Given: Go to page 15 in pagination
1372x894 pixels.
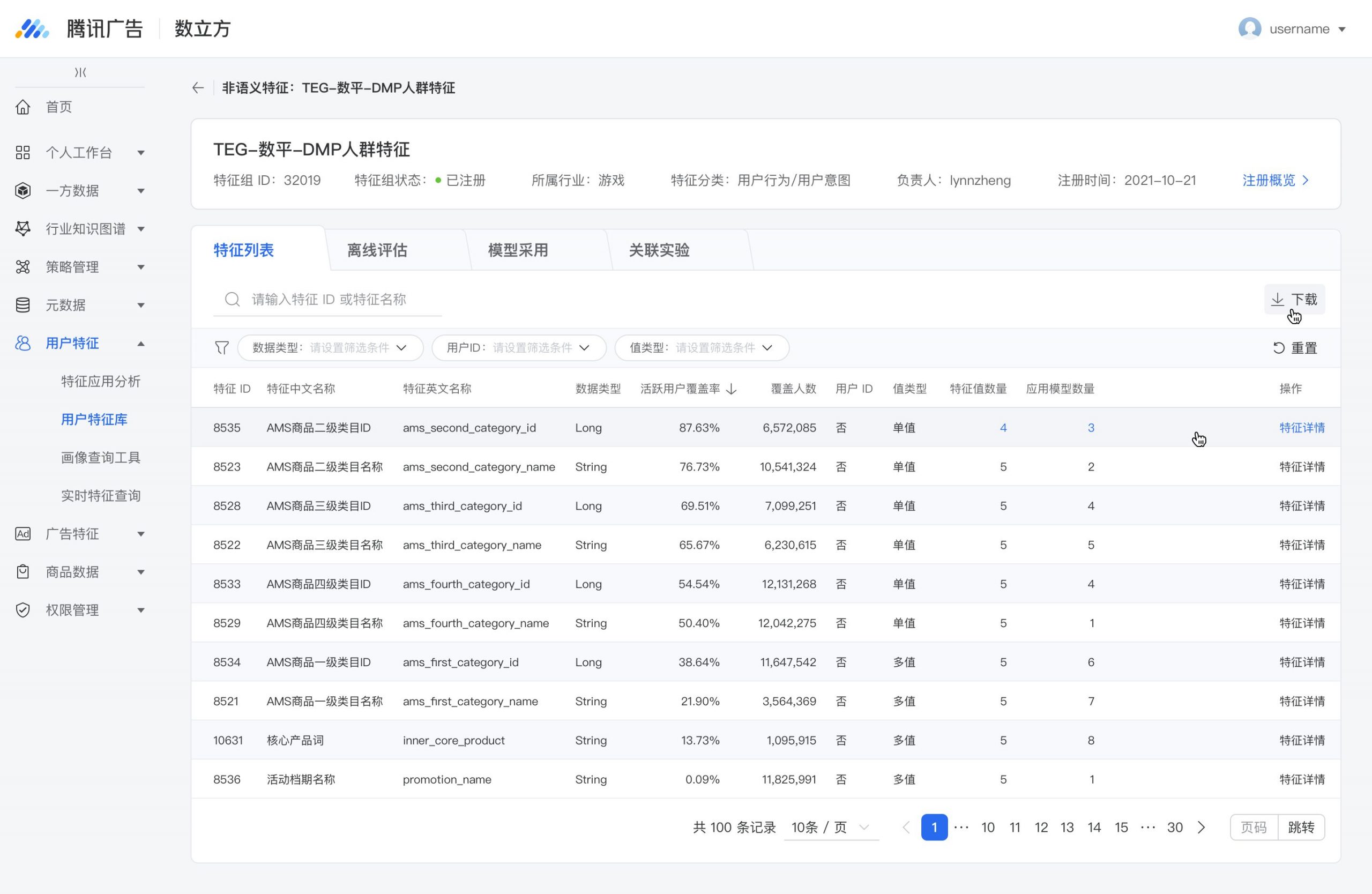Looking at the screenshot, I should [x=1121, y=828].
